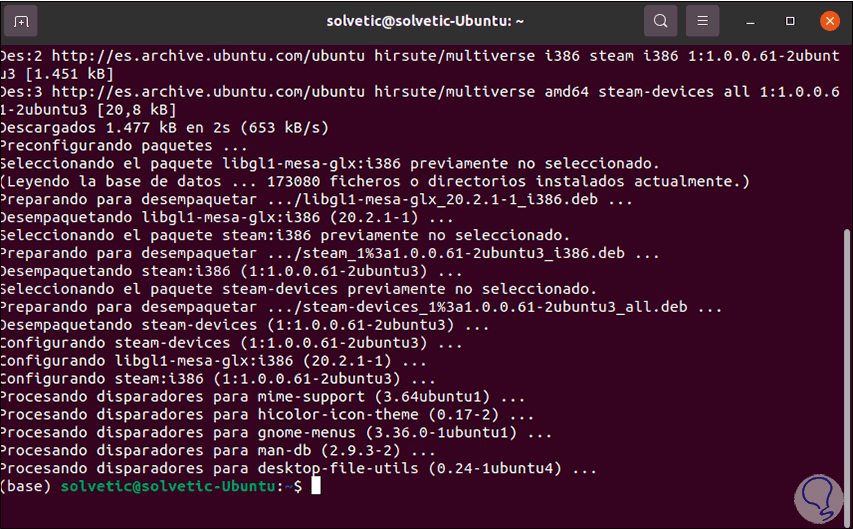Click the 'Preconfigurando paquetes ...' line
Image resolution: width=853 pixels, height=529 pixels.
coord(124,146)
